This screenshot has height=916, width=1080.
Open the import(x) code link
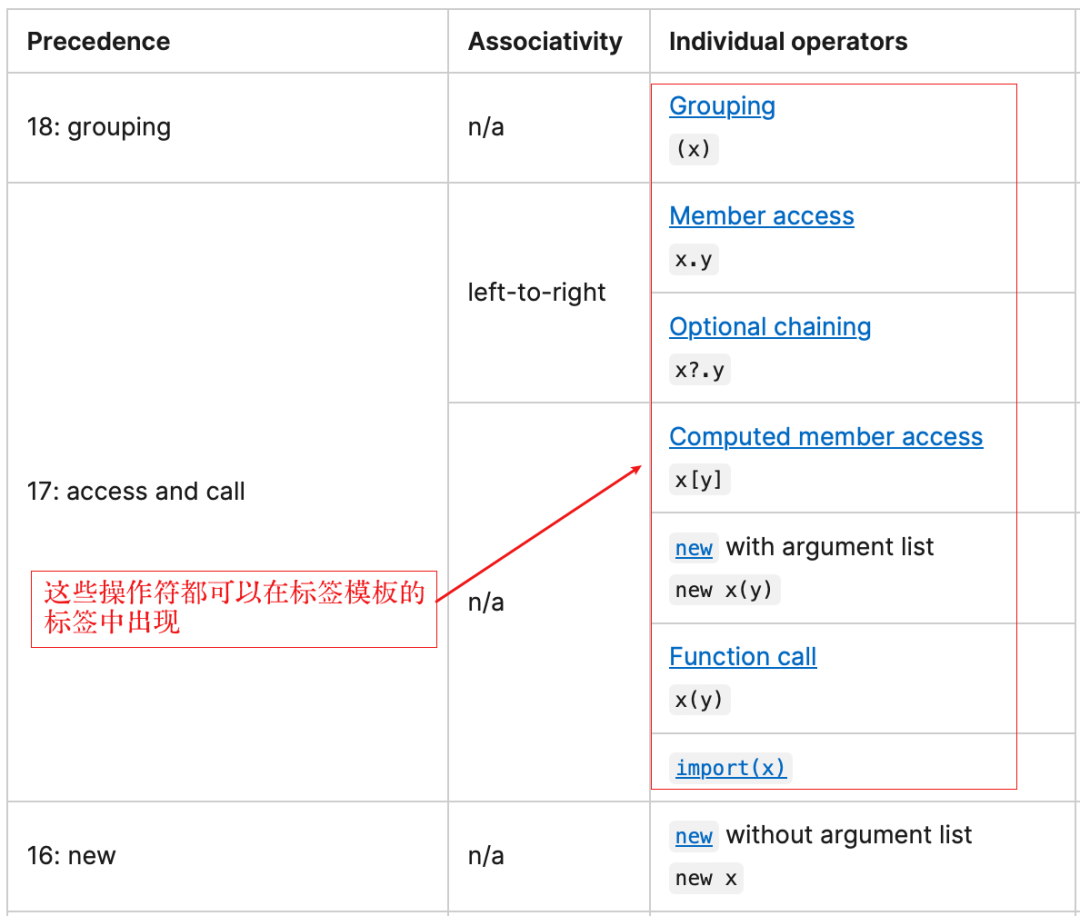pos(731,768)
